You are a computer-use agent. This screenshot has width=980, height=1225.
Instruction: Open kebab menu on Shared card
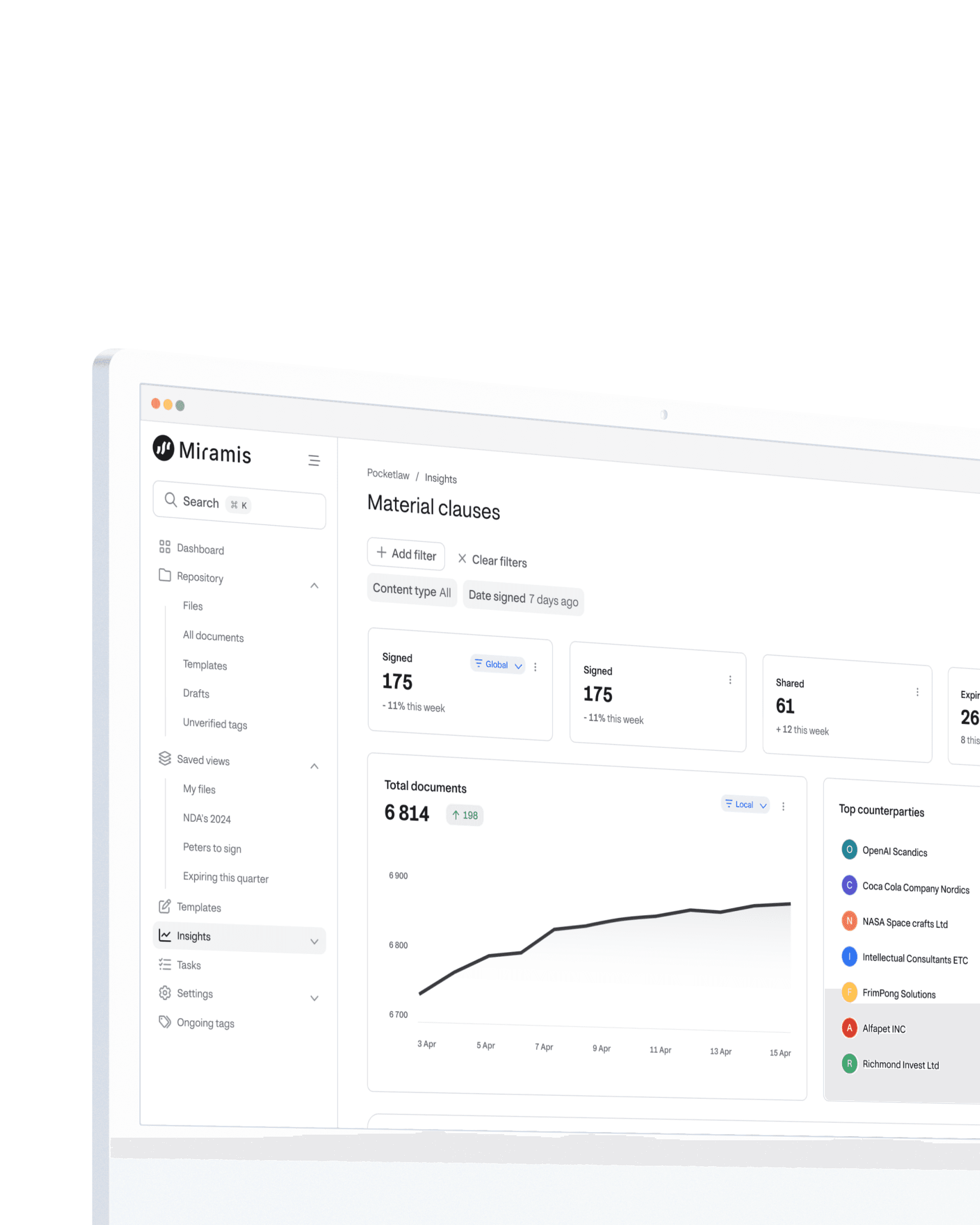click(x=917, y=692)
